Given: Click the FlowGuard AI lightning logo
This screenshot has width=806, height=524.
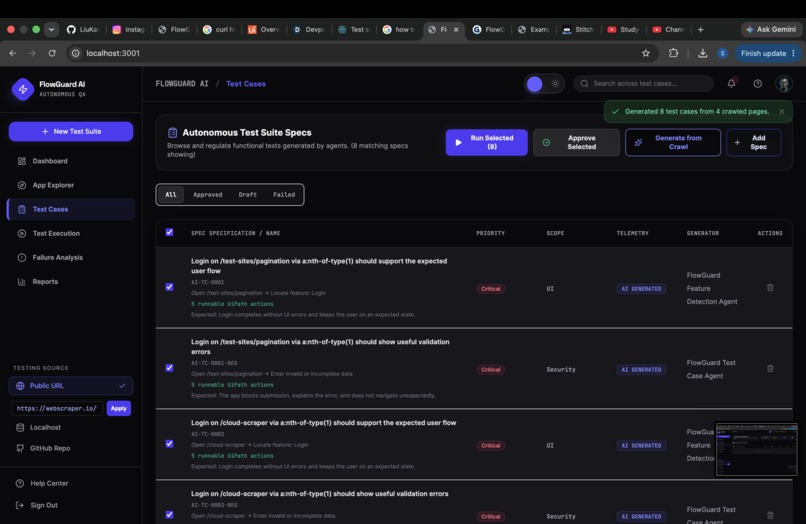Looking at the screenshot, I should [23, 89].
